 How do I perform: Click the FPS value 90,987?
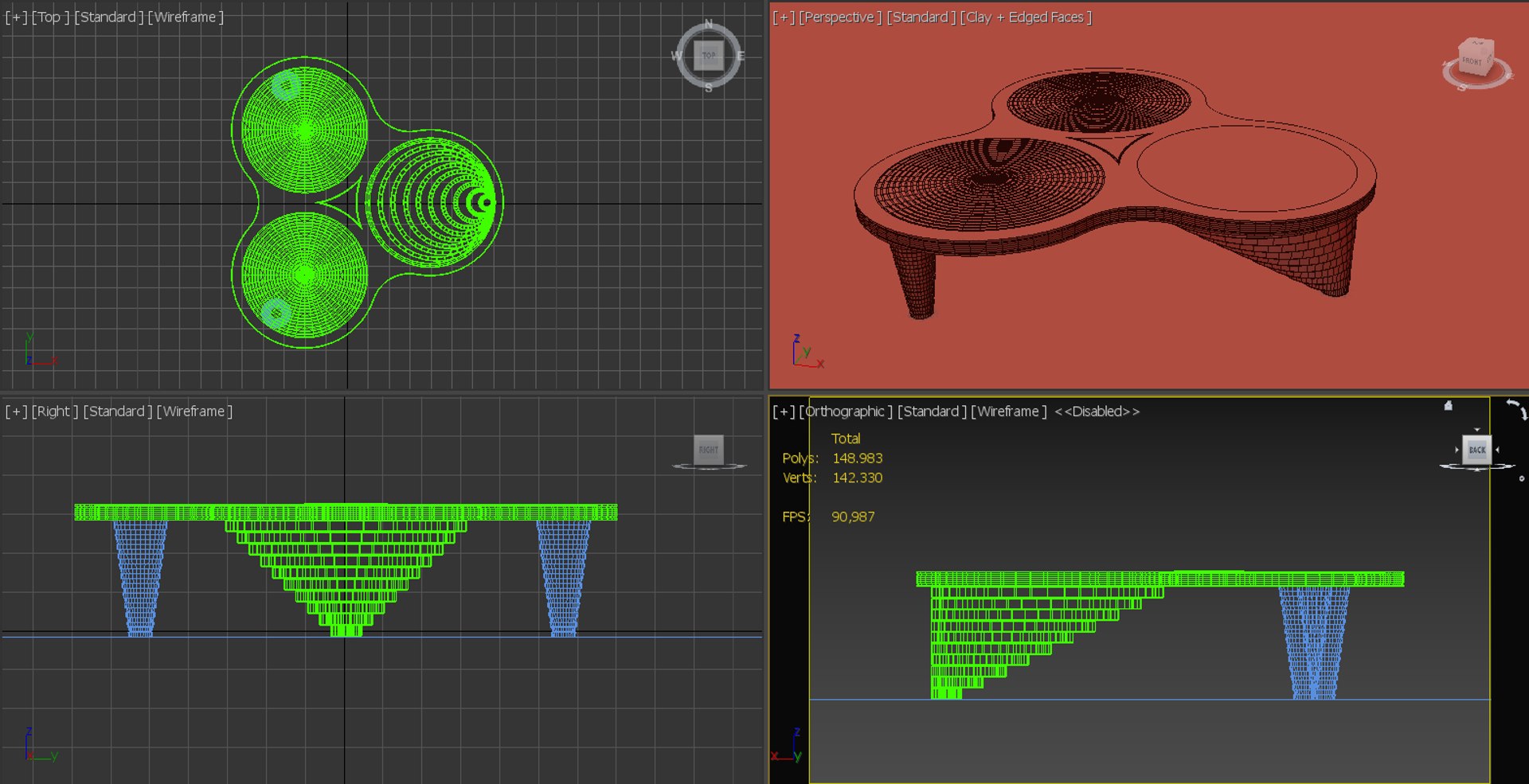pyautogui.click(x=853, y=517)
